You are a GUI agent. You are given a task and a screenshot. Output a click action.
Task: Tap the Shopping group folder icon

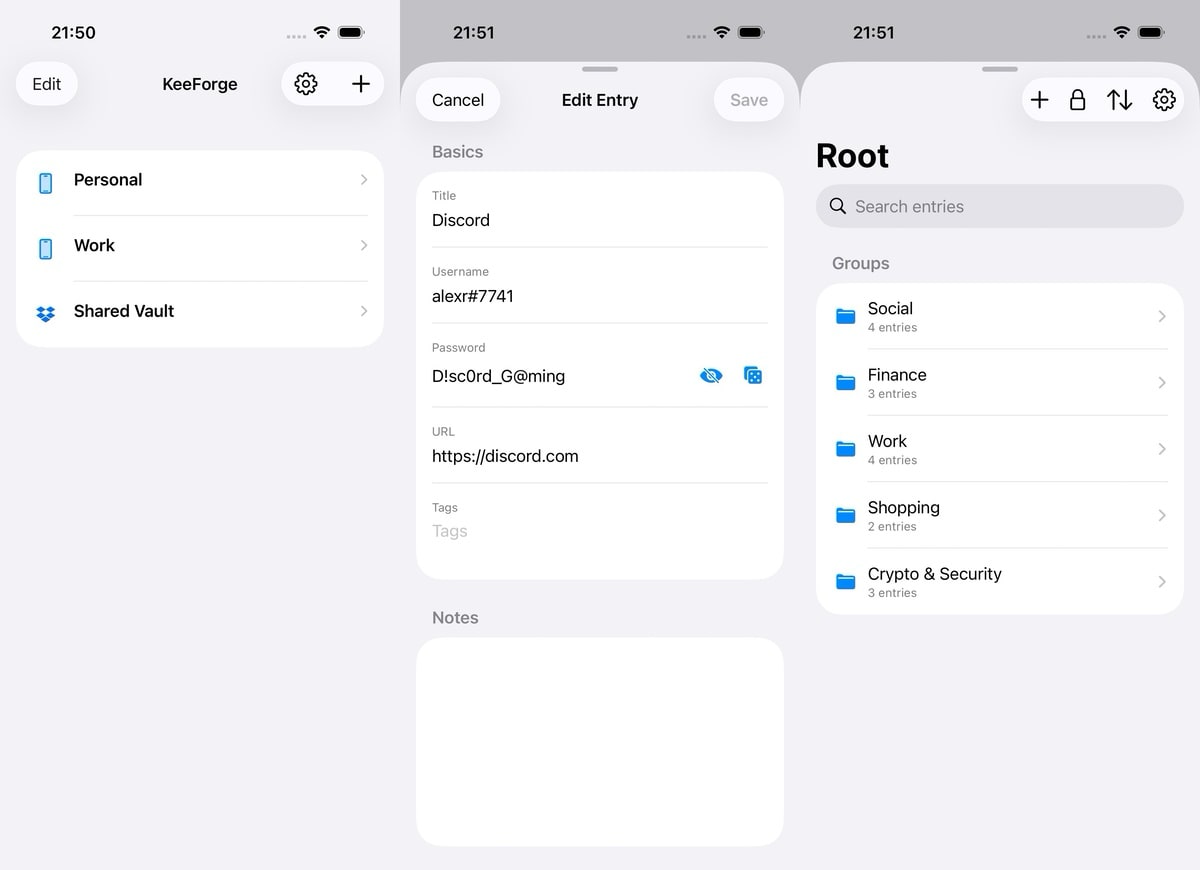[845, 516]
